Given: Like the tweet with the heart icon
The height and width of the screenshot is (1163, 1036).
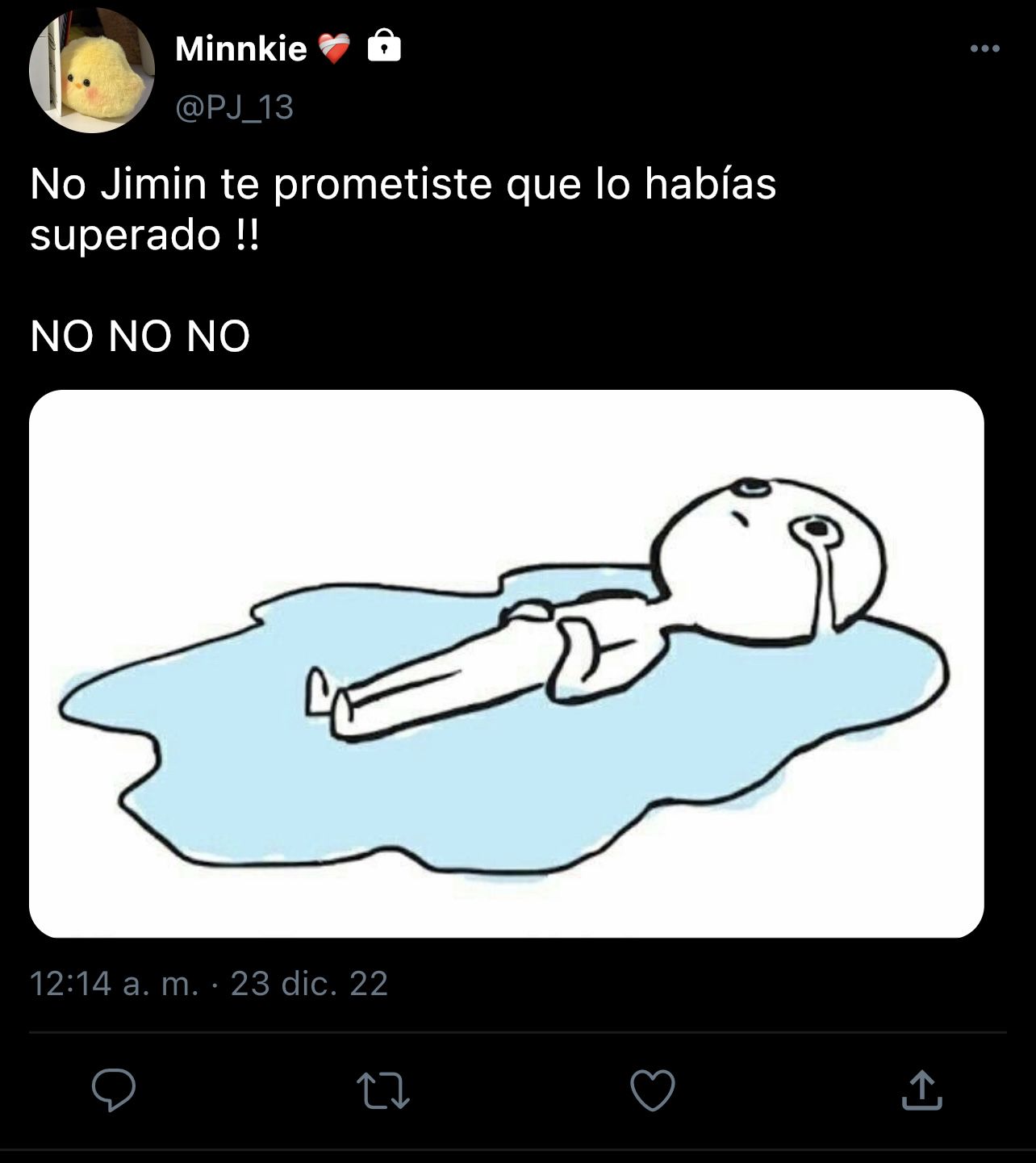Looking at the screenshot, I should [x=652, y=1091].
